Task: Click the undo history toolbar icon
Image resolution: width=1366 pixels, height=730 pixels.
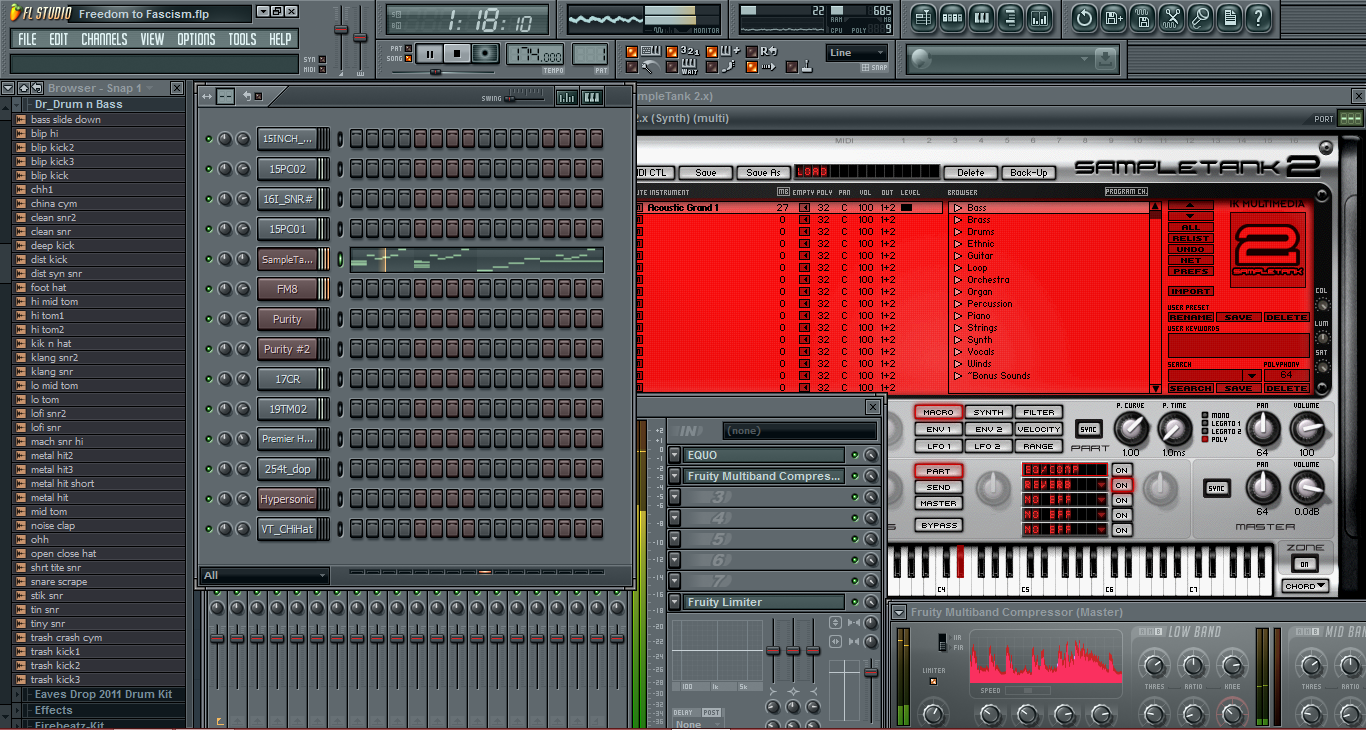Action: pyautogui.click(x=1084, y=18)
